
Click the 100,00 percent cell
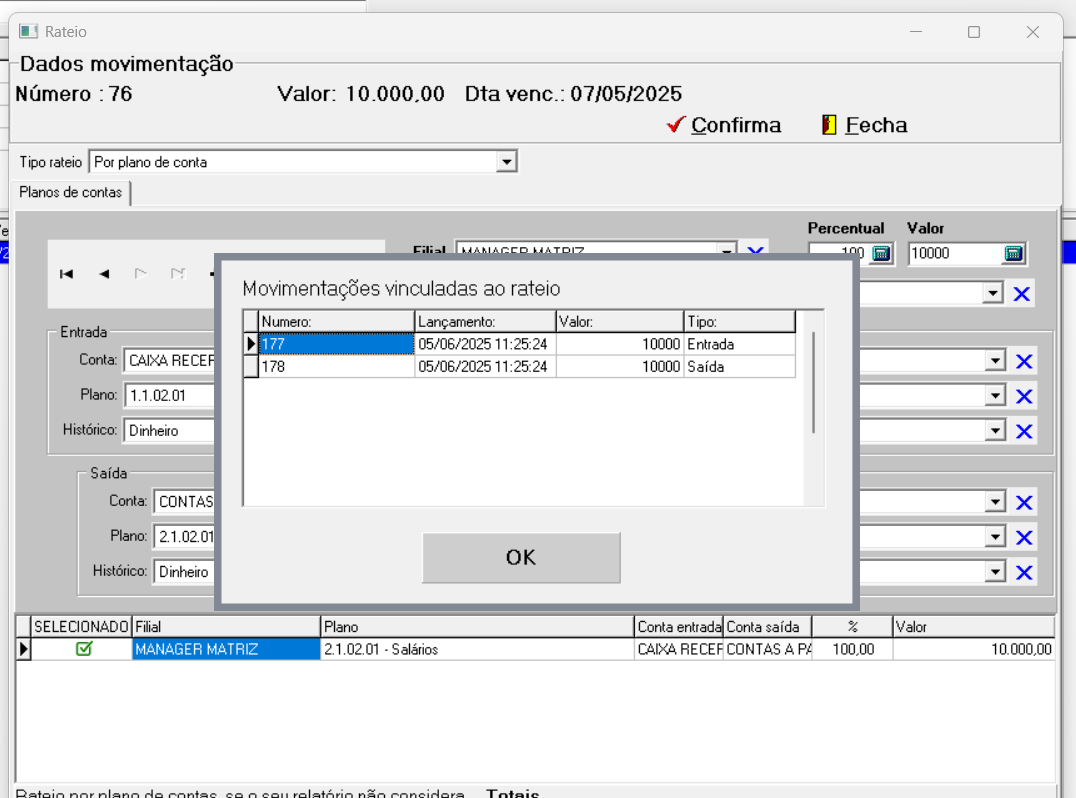coord(852,649)
